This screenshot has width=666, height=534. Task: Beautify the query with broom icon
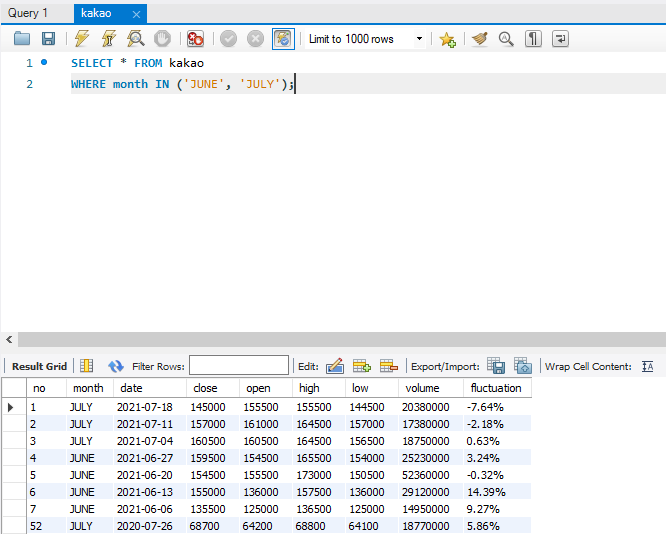pos(480,39)
